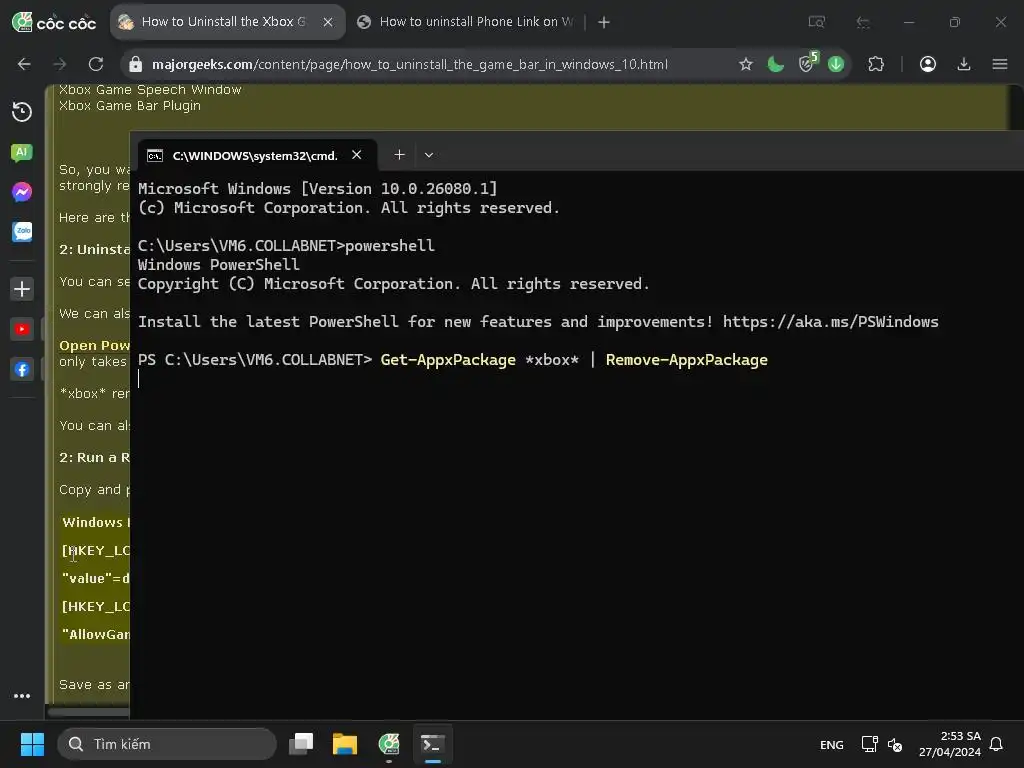Open Terminal from the taskbar
Viewport: 1024px width, 768px height.
click(432, 744)
